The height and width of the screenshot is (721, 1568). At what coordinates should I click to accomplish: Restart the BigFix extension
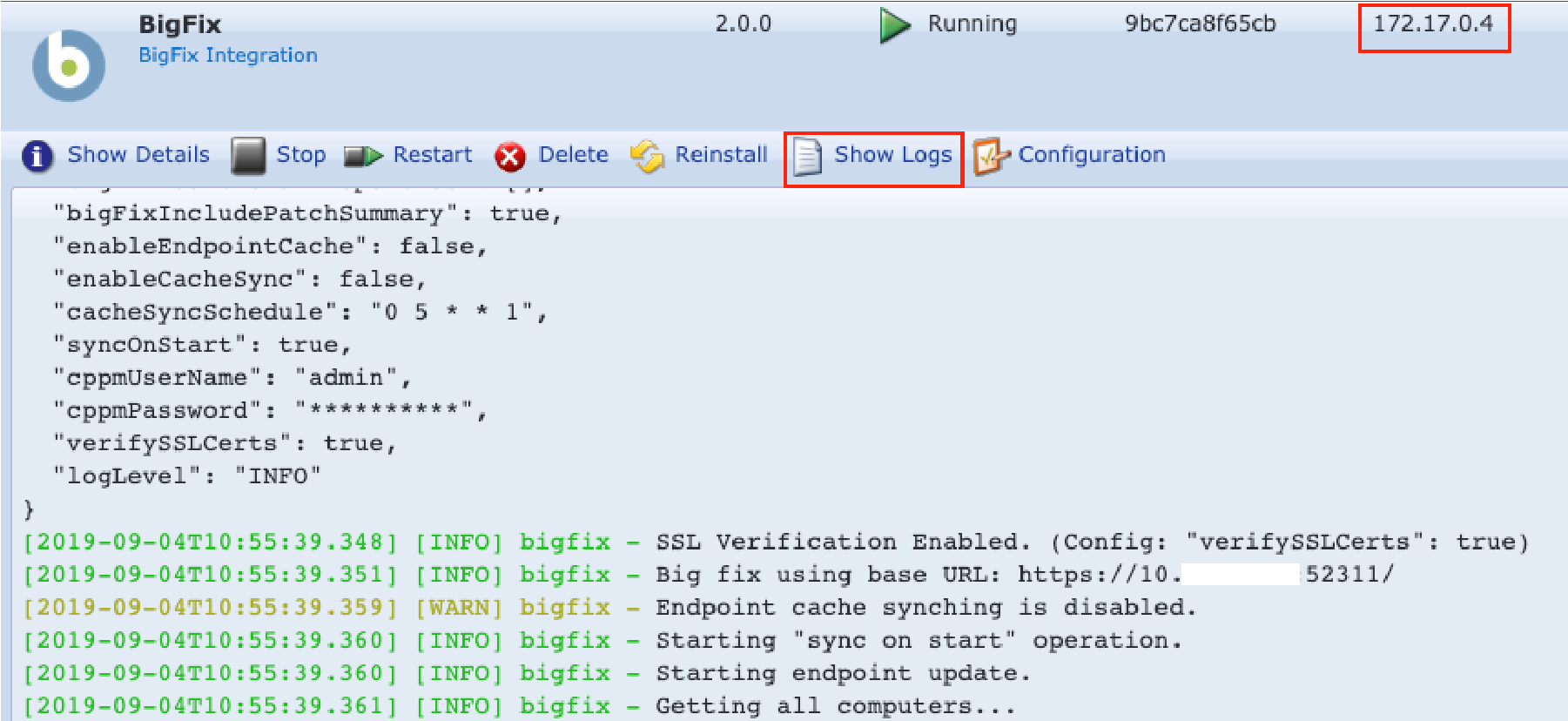click(433, 155)
